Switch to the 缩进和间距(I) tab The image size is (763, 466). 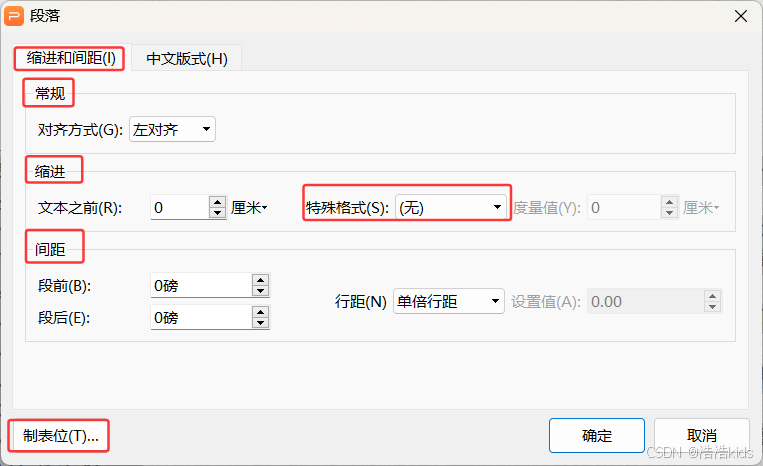tap(71, 58)
